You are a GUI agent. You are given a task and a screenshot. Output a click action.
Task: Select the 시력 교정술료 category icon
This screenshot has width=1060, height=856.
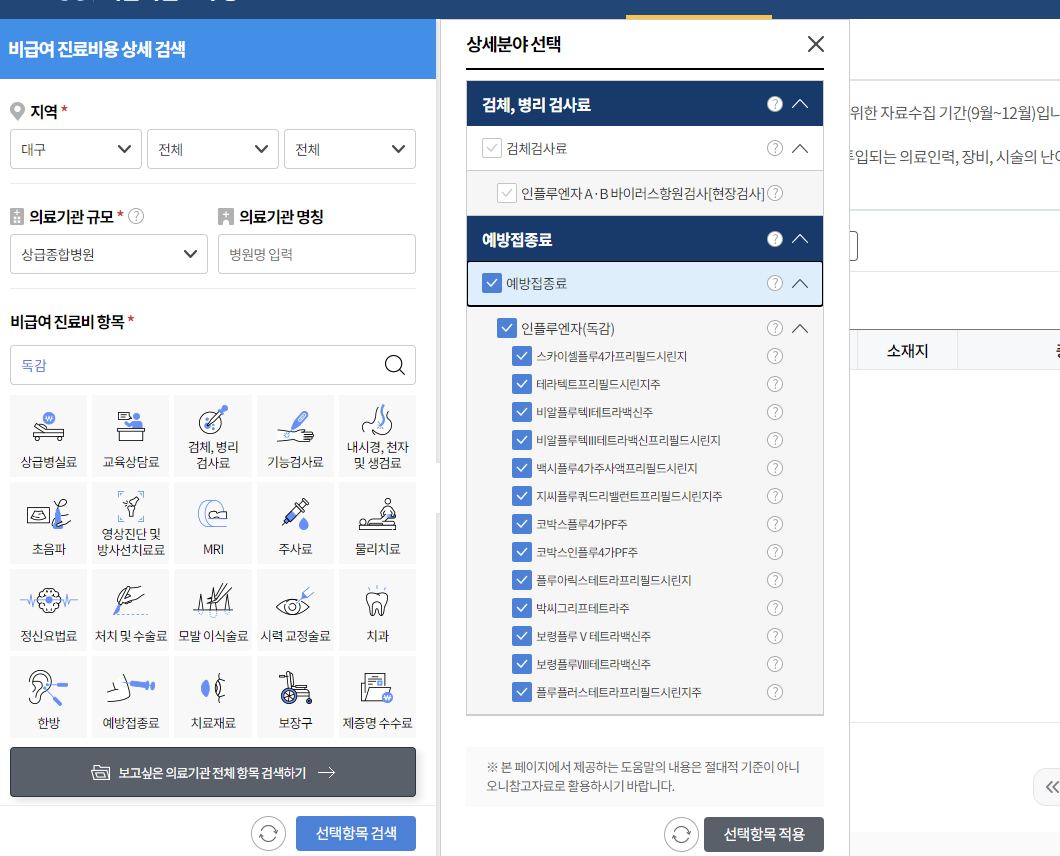click(295, 609)
